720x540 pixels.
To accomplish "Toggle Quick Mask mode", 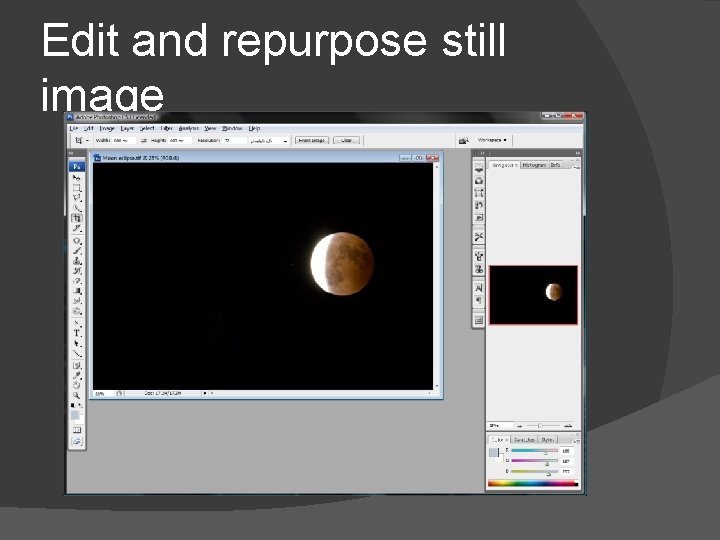I will pyautogui.click(x=77, y=430).
